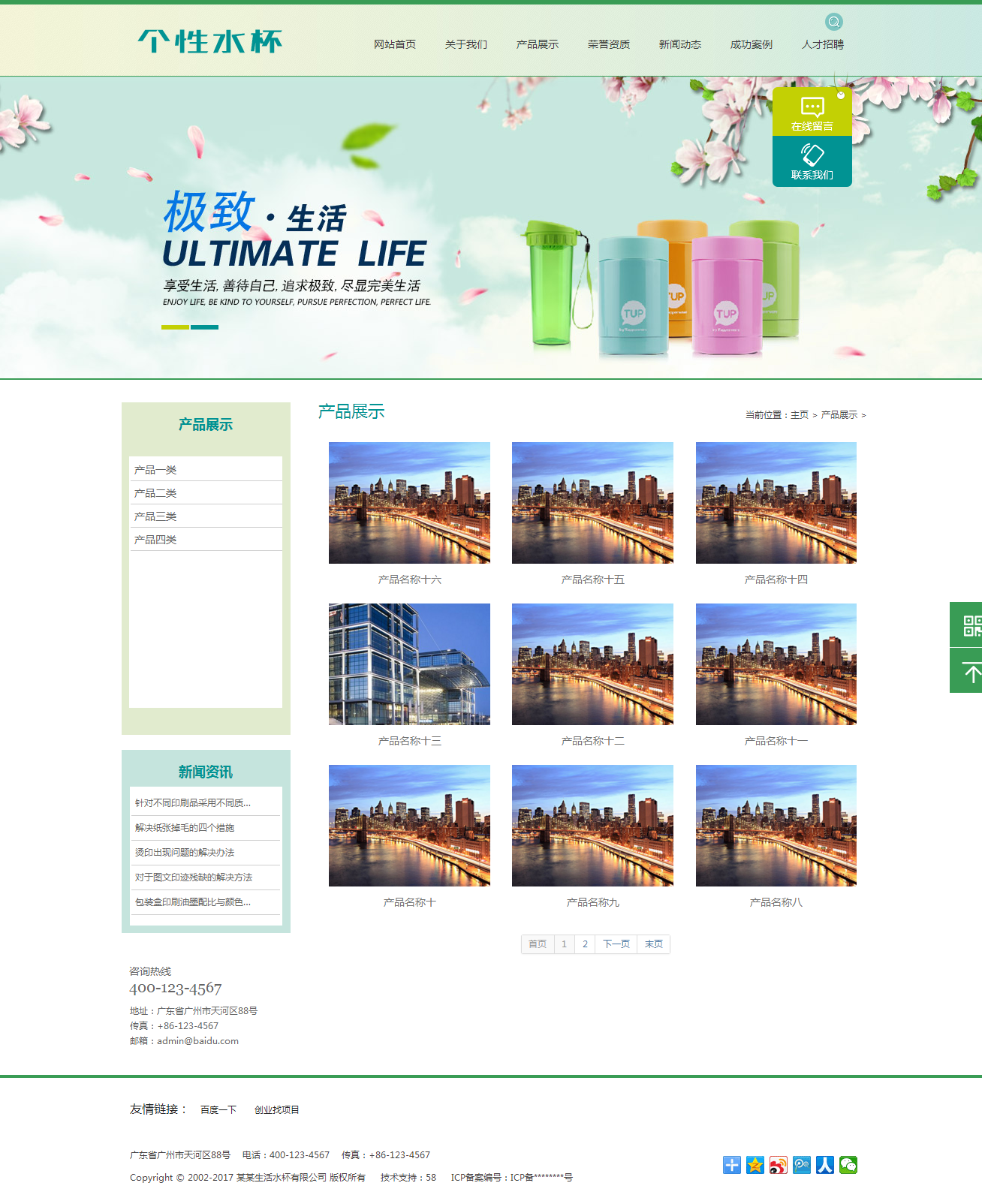The image size is (982, 1204).
Task: Open the blue plus more-share icon
Action: 732,1165
